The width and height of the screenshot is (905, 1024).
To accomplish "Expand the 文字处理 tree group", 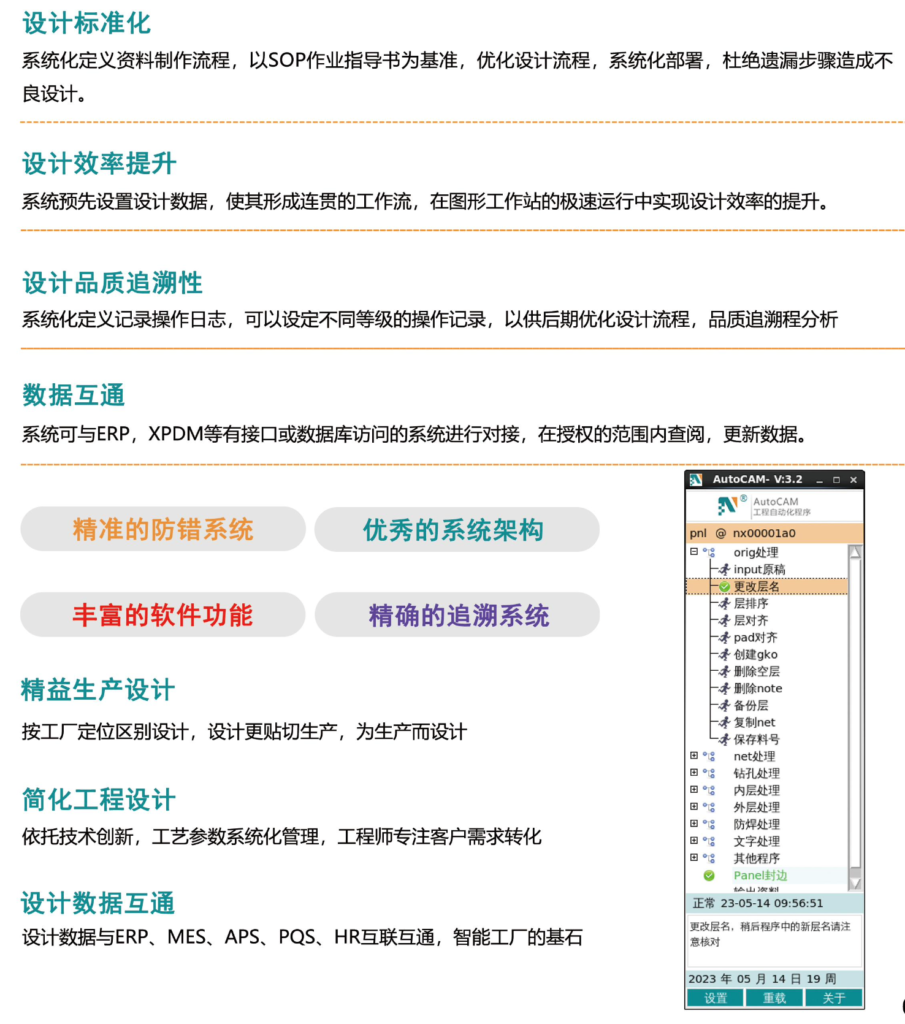I will tap(694, 840).
